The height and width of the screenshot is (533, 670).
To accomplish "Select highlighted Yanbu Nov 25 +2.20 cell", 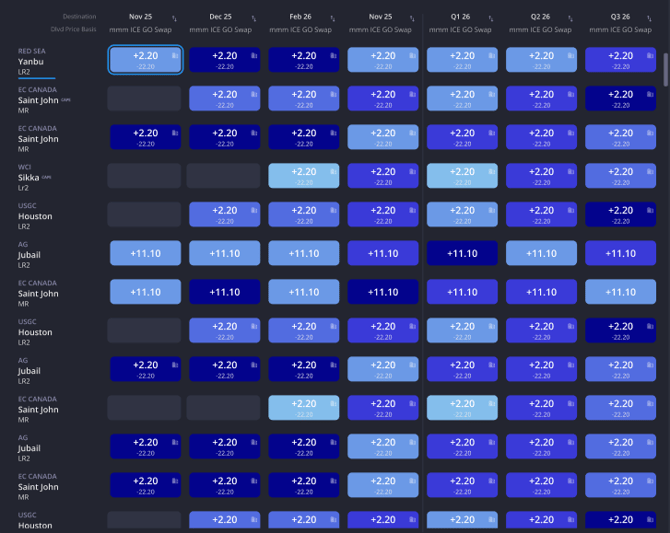I will click(x=145, y=60).
